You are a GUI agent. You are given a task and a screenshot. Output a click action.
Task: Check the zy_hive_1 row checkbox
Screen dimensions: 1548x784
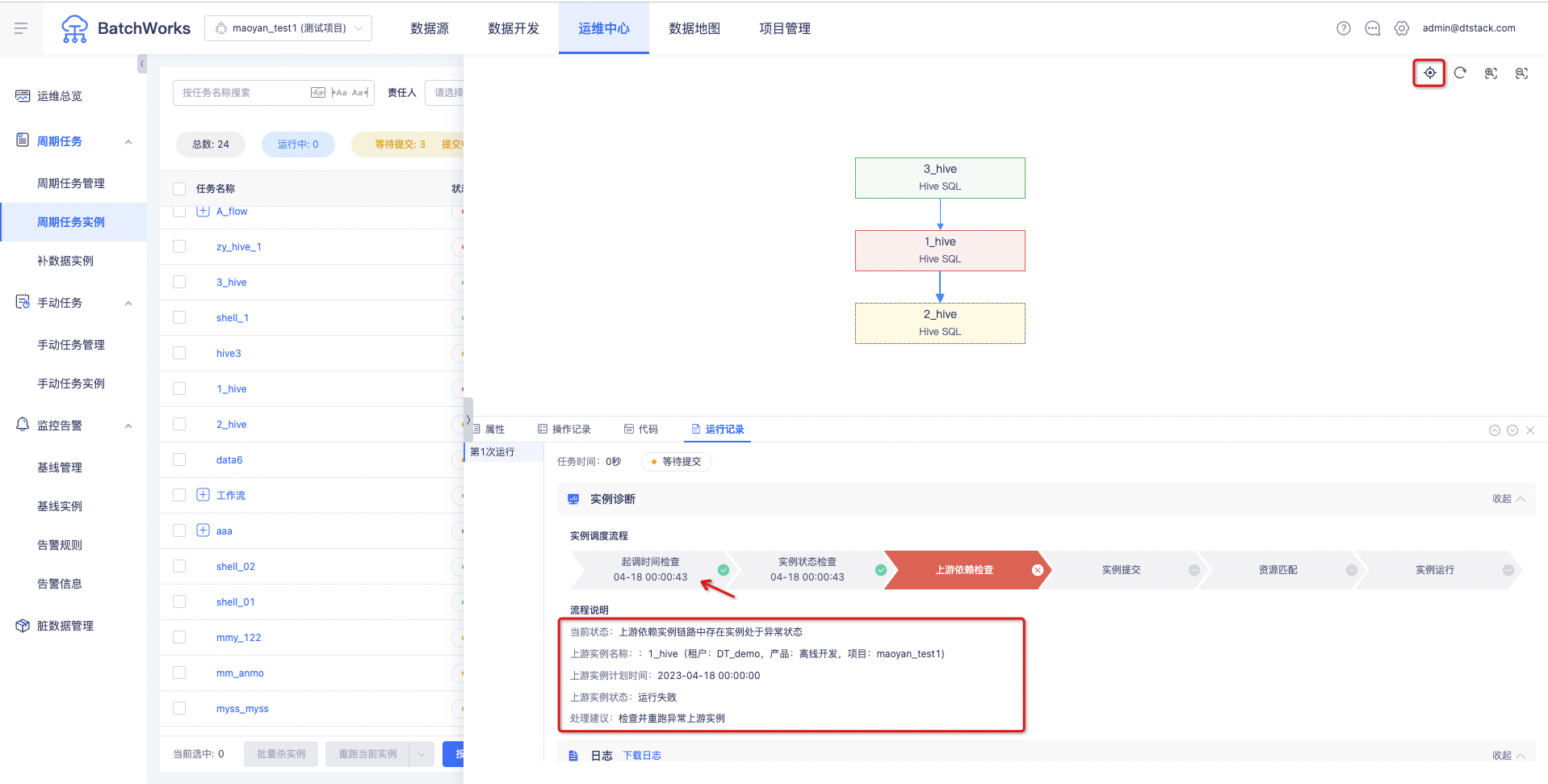click(x=179, y=247)
